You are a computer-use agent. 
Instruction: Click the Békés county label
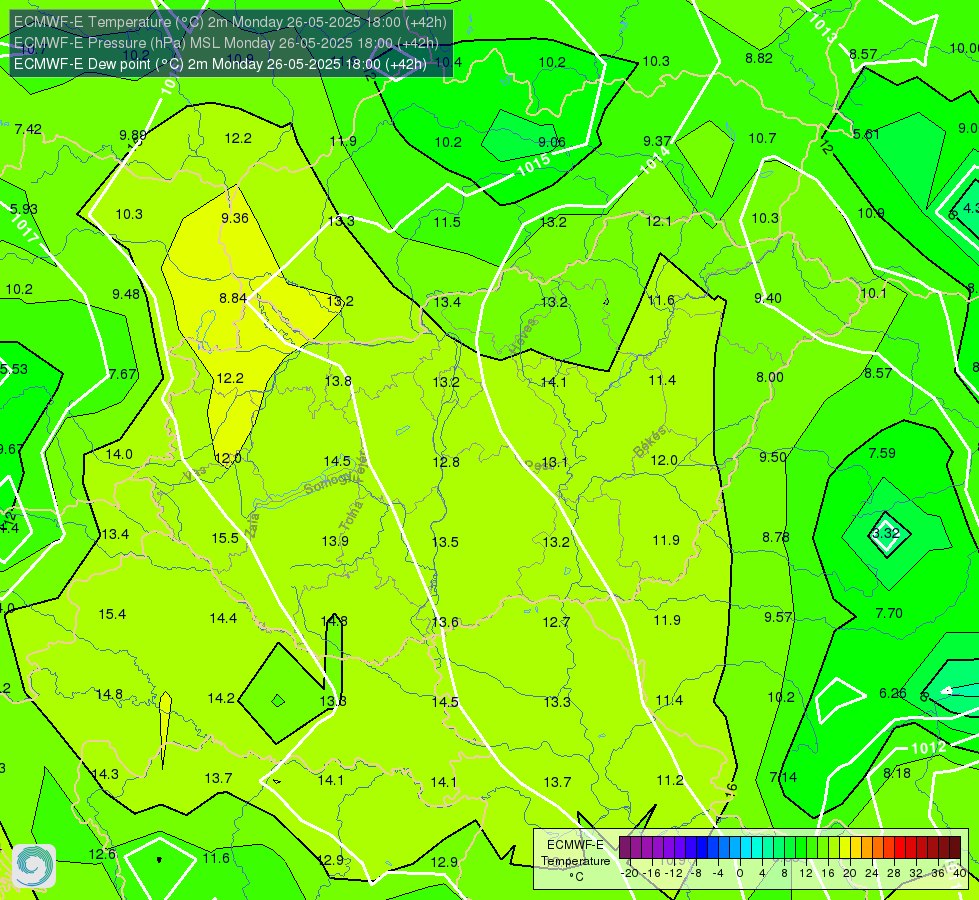pyautogui.click(x=650, y=442)
